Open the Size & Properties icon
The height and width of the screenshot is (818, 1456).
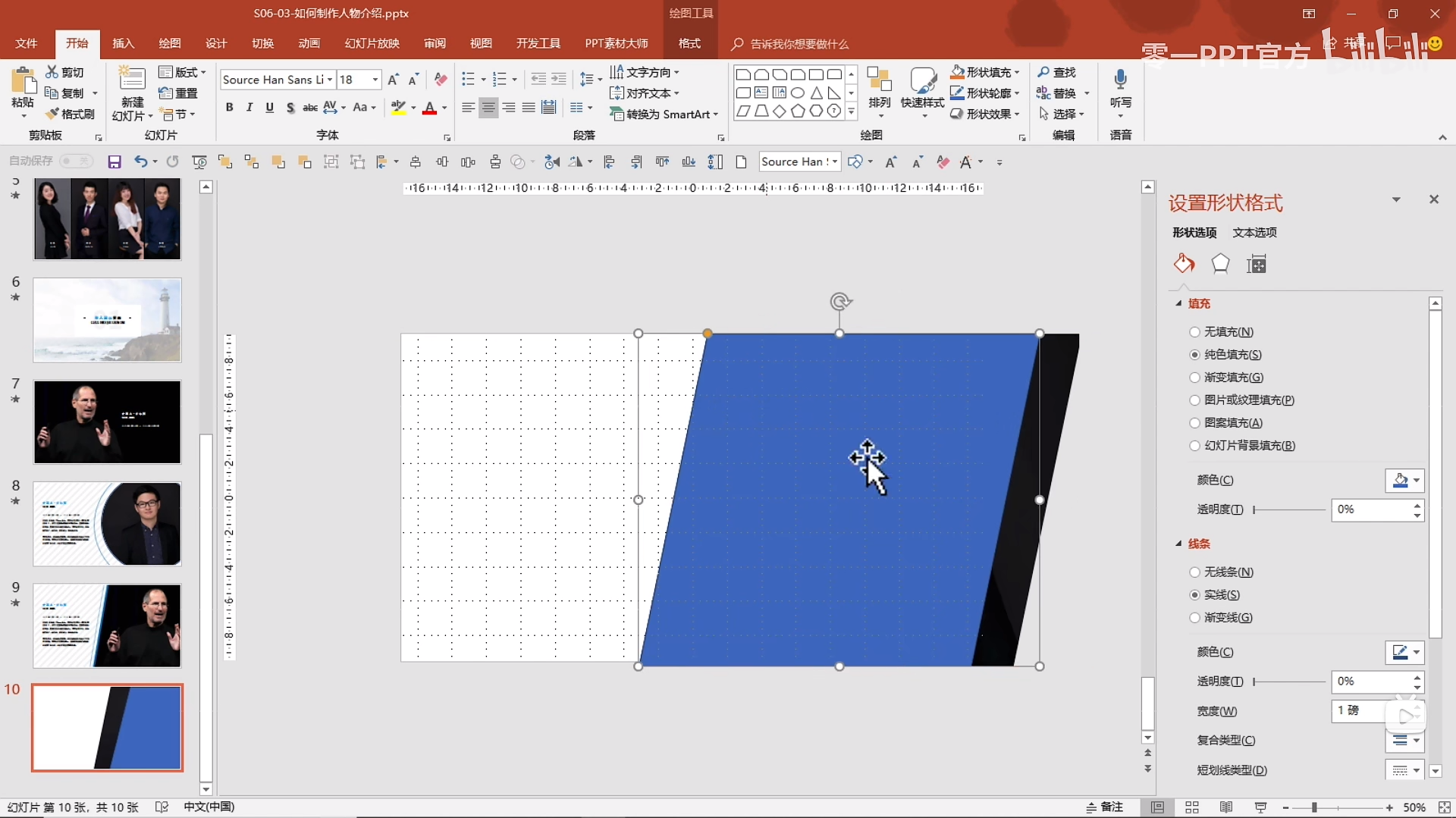[x=1257, y=264]
